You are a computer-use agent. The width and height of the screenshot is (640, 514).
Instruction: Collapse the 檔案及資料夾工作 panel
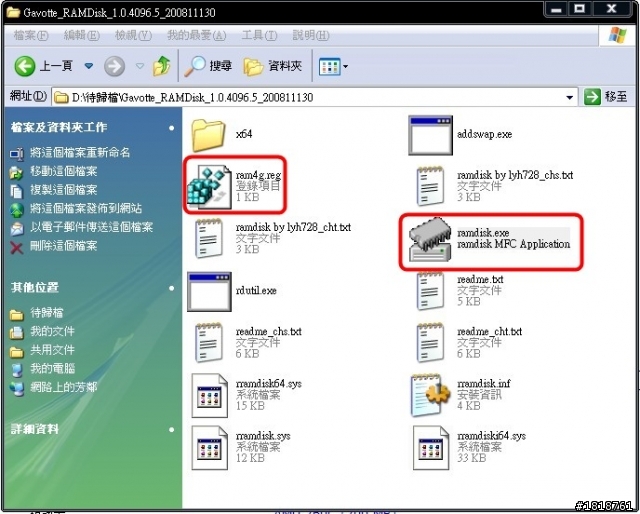tap(171, 128)
